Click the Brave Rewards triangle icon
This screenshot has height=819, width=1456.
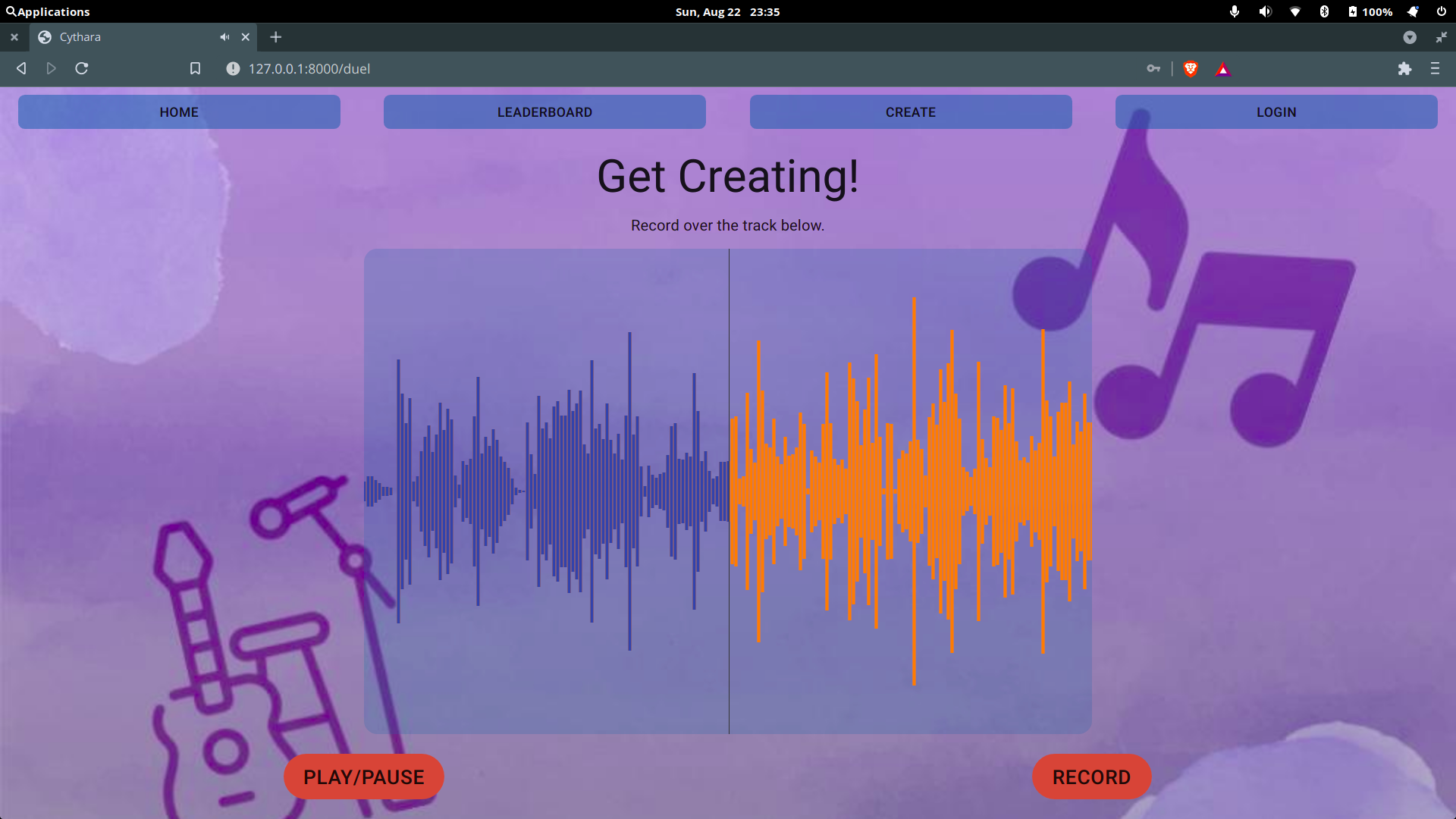[1222, 70]
